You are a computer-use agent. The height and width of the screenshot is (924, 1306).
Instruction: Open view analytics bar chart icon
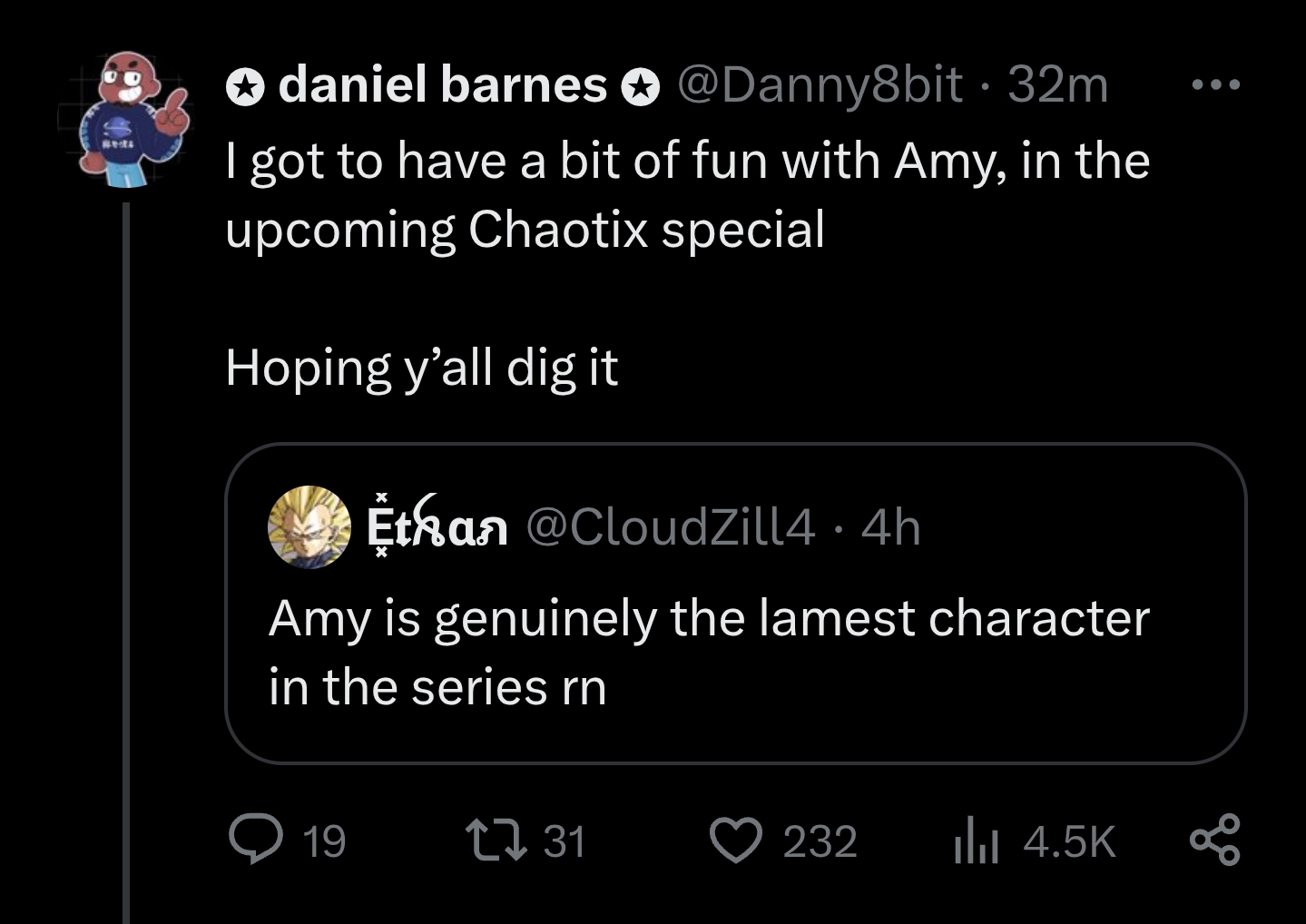point(976,842)
